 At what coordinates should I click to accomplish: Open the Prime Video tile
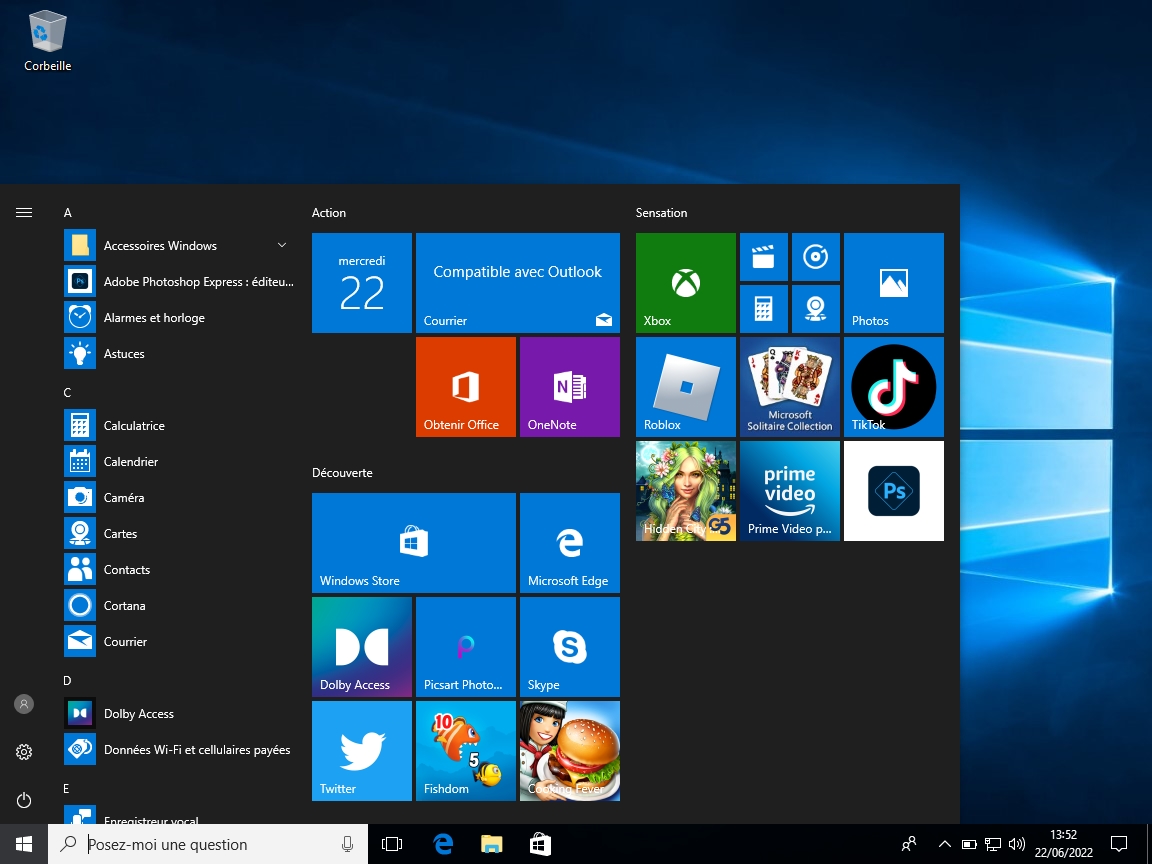790,491
